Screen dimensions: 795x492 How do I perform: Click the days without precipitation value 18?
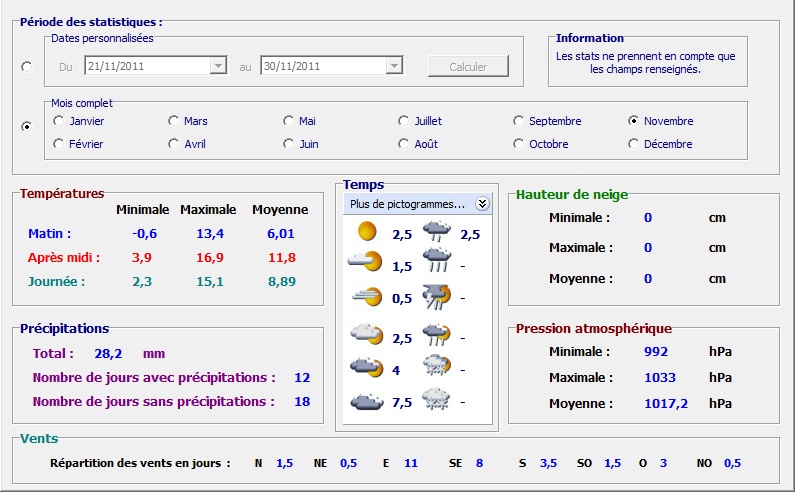point(302,401)
